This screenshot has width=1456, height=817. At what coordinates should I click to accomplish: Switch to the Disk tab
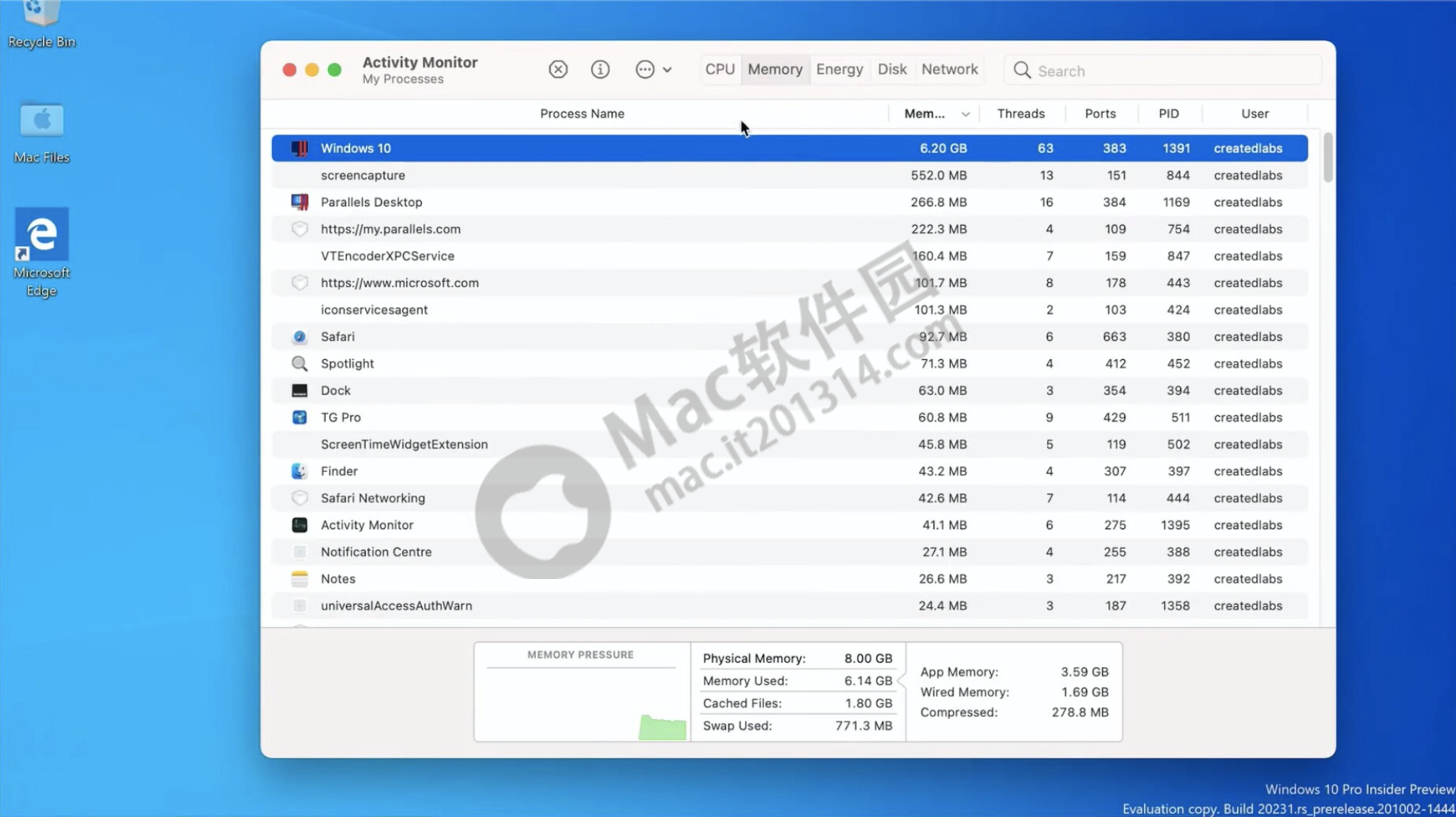click(x=892, y=70)
